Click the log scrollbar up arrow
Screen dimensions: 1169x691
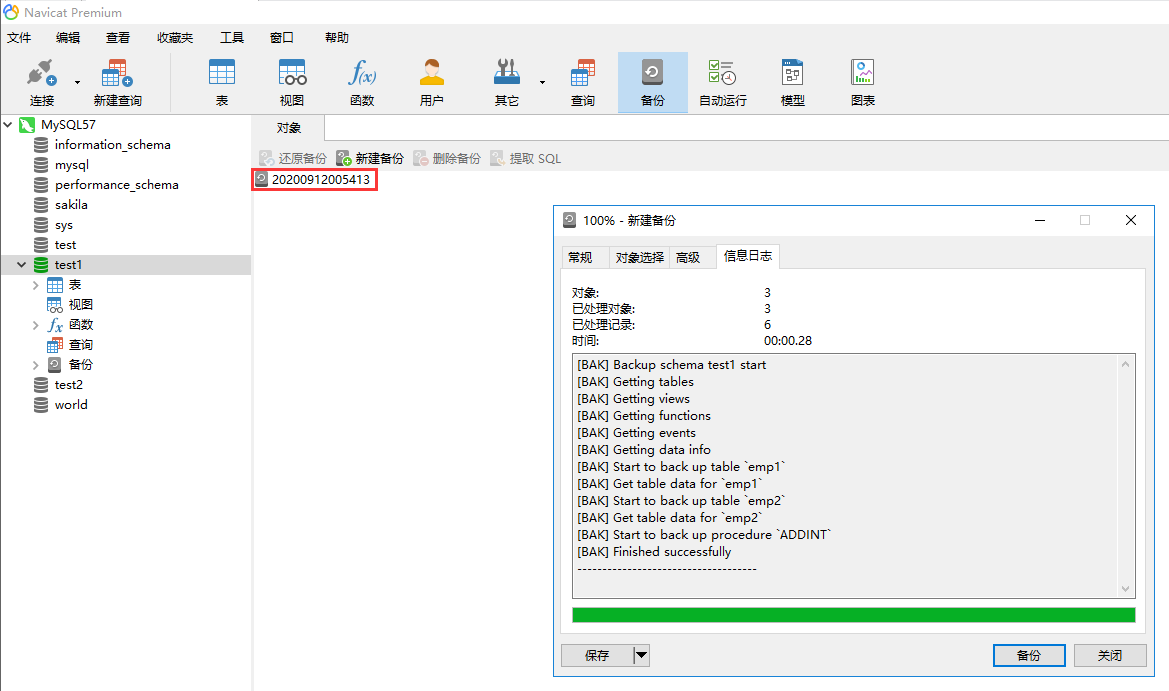click(1125, 364)
